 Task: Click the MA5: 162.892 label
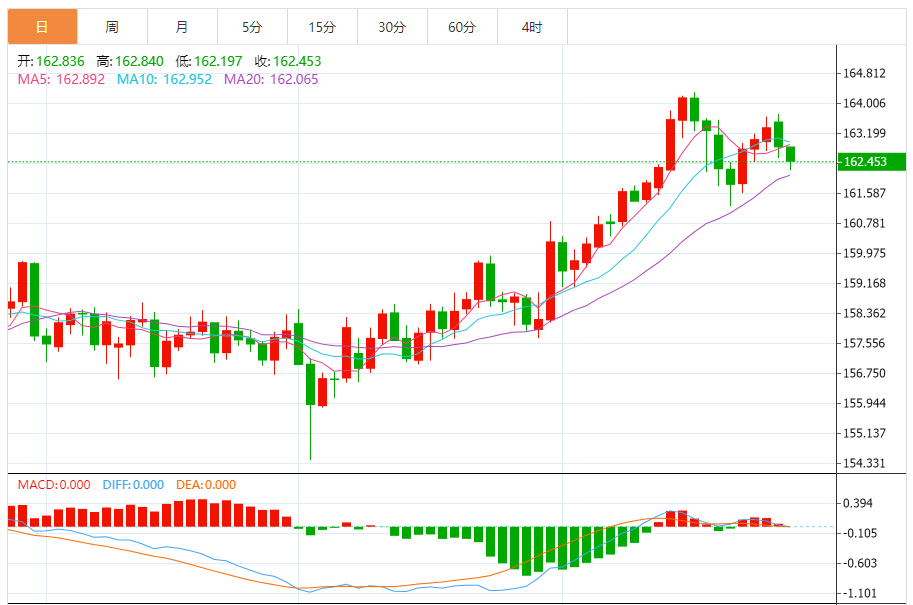61,79
